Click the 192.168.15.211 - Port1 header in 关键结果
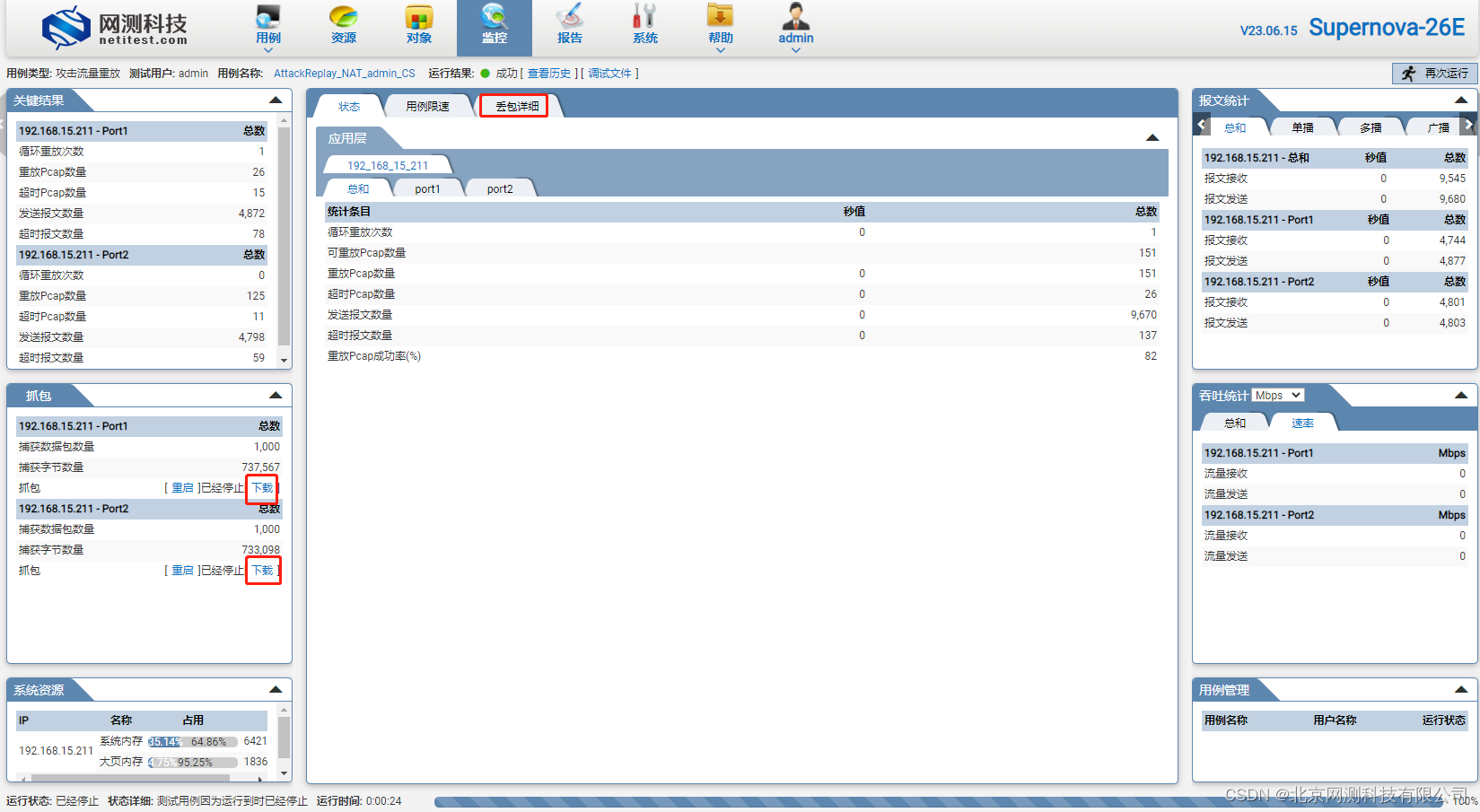 tap(142, 131)
